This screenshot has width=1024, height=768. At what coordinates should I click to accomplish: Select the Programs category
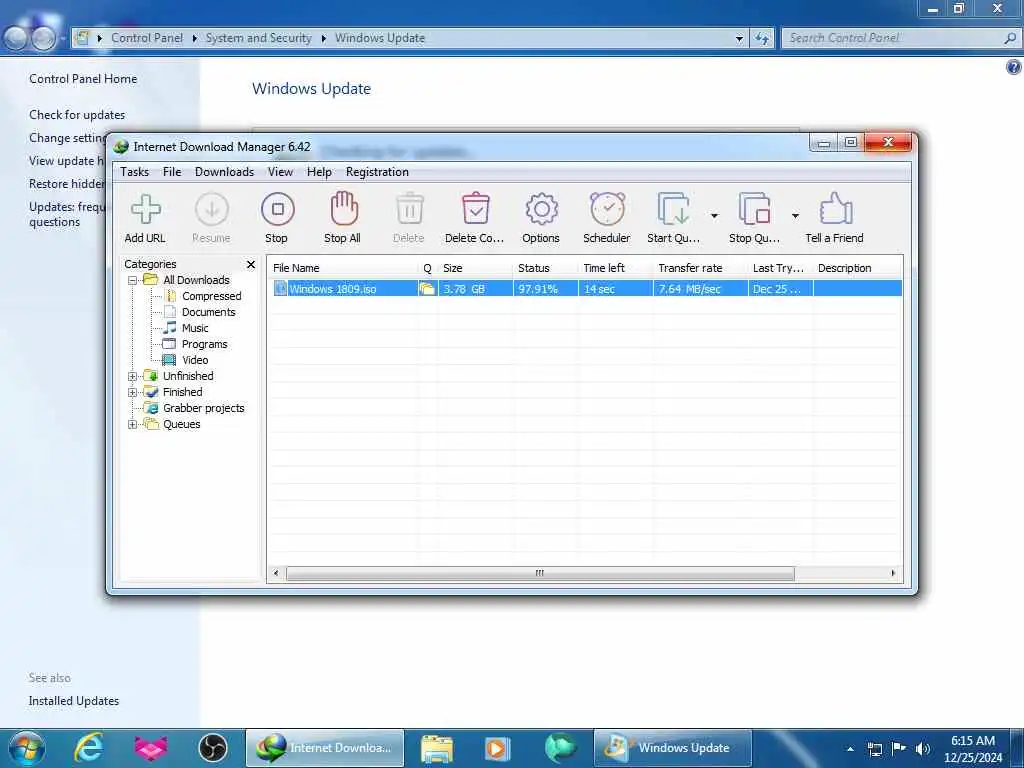(204, 344)
